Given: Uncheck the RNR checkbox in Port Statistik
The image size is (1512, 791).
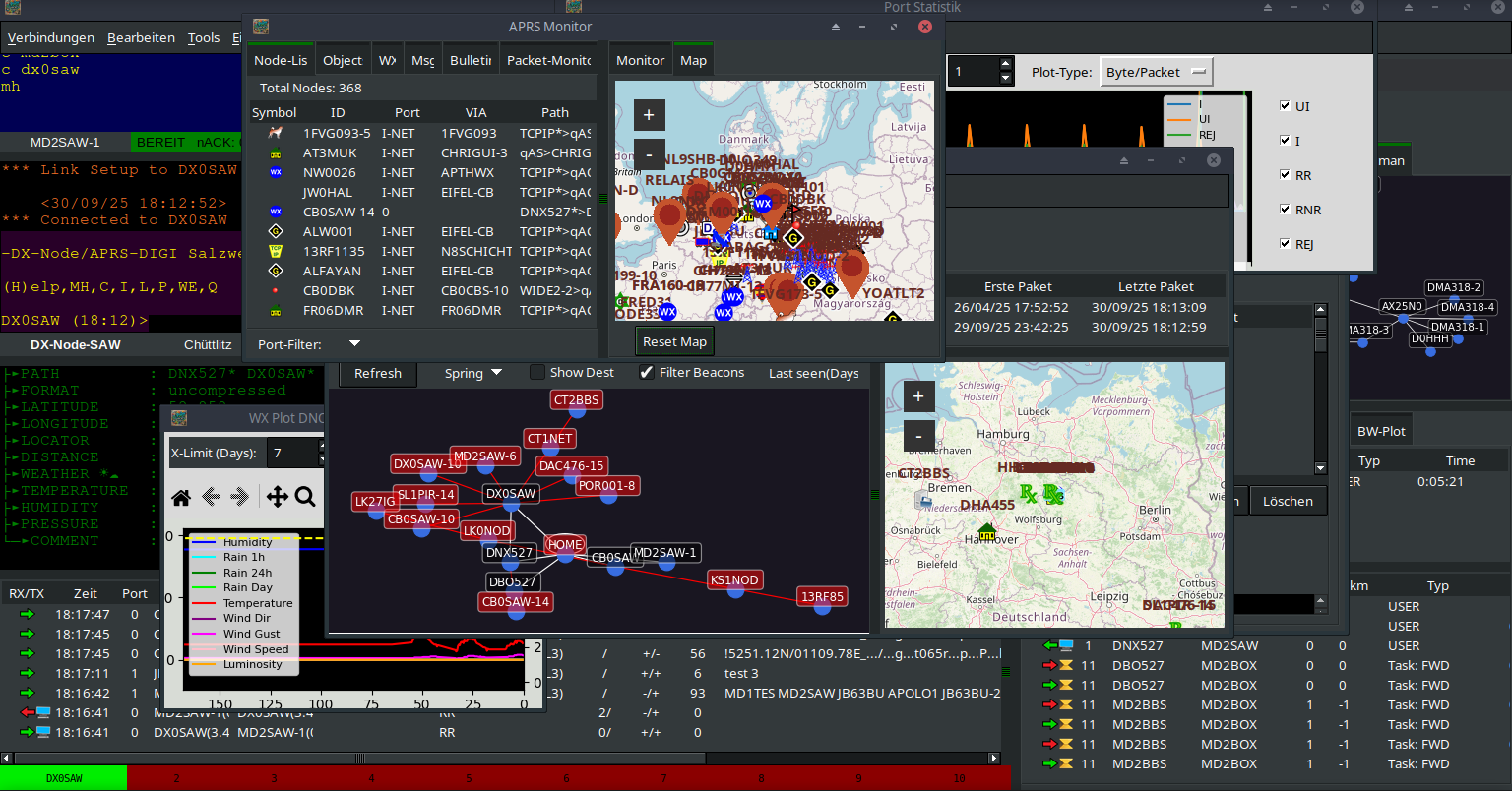Looking at the screenshot, I should click(1285, 210).
